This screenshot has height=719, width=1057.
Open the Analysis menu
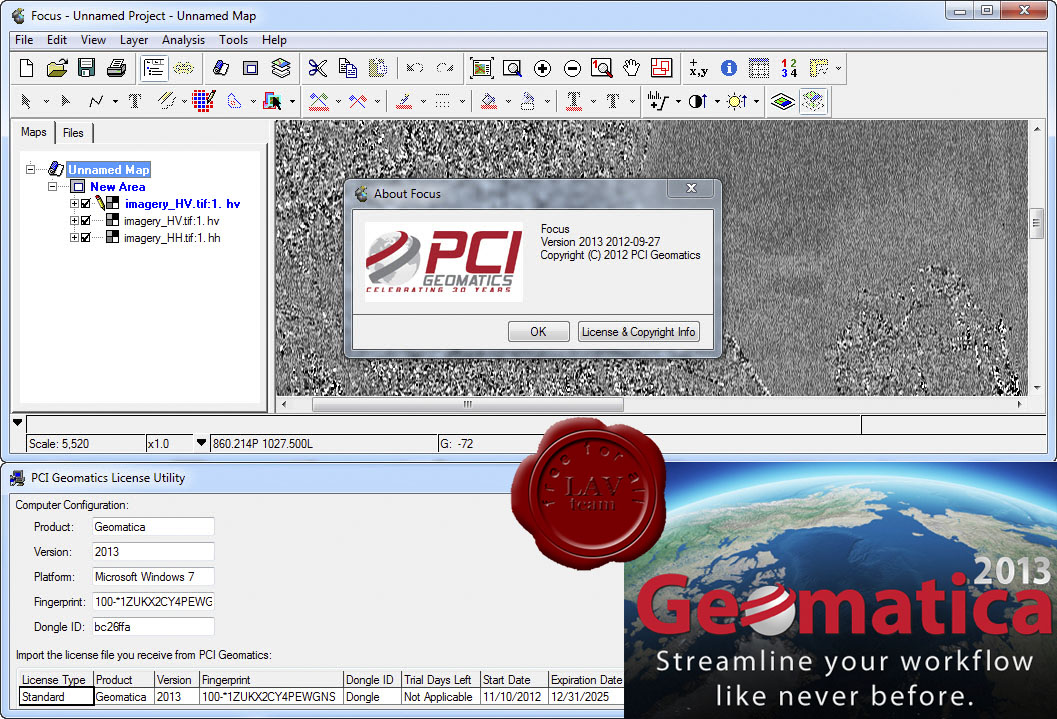point(183,40)
